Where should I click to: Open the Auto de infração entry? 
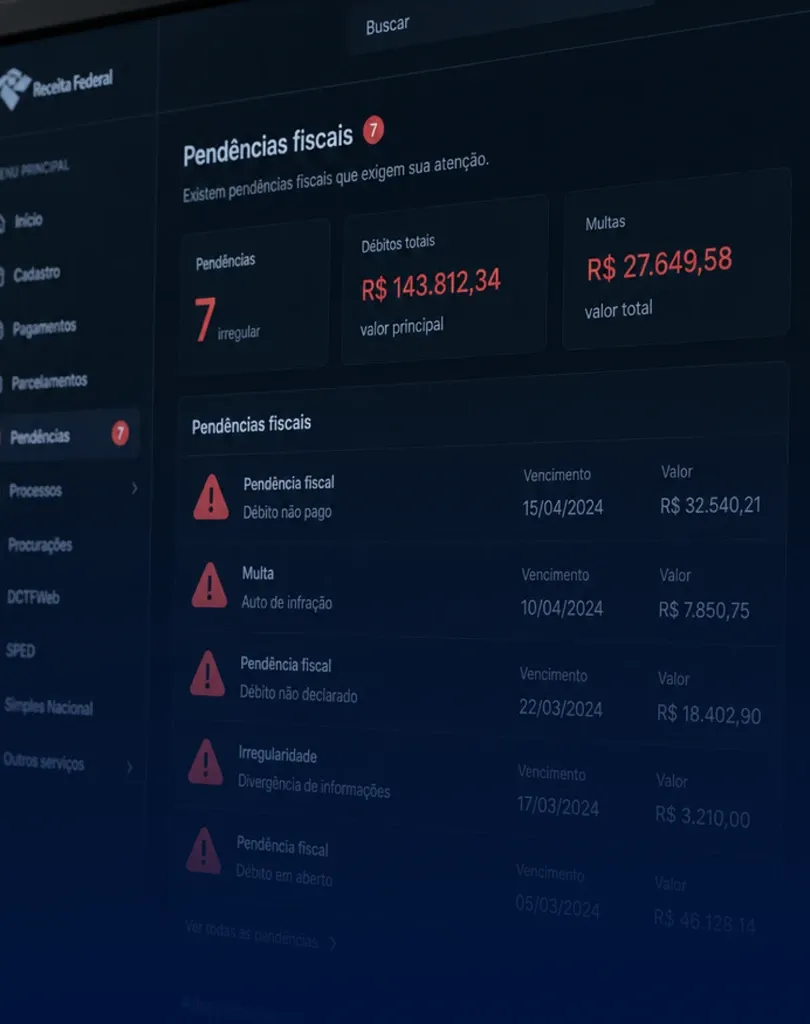[481, 591]
